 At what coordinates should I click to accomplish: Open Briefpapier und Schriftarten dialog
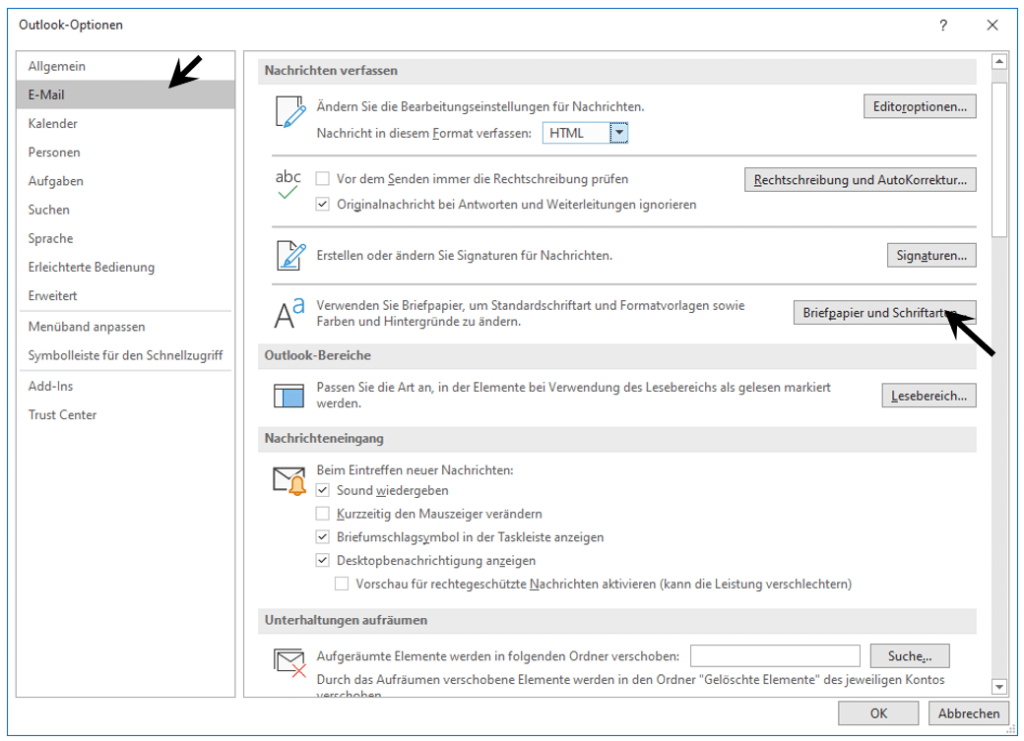tap(885, 313)
